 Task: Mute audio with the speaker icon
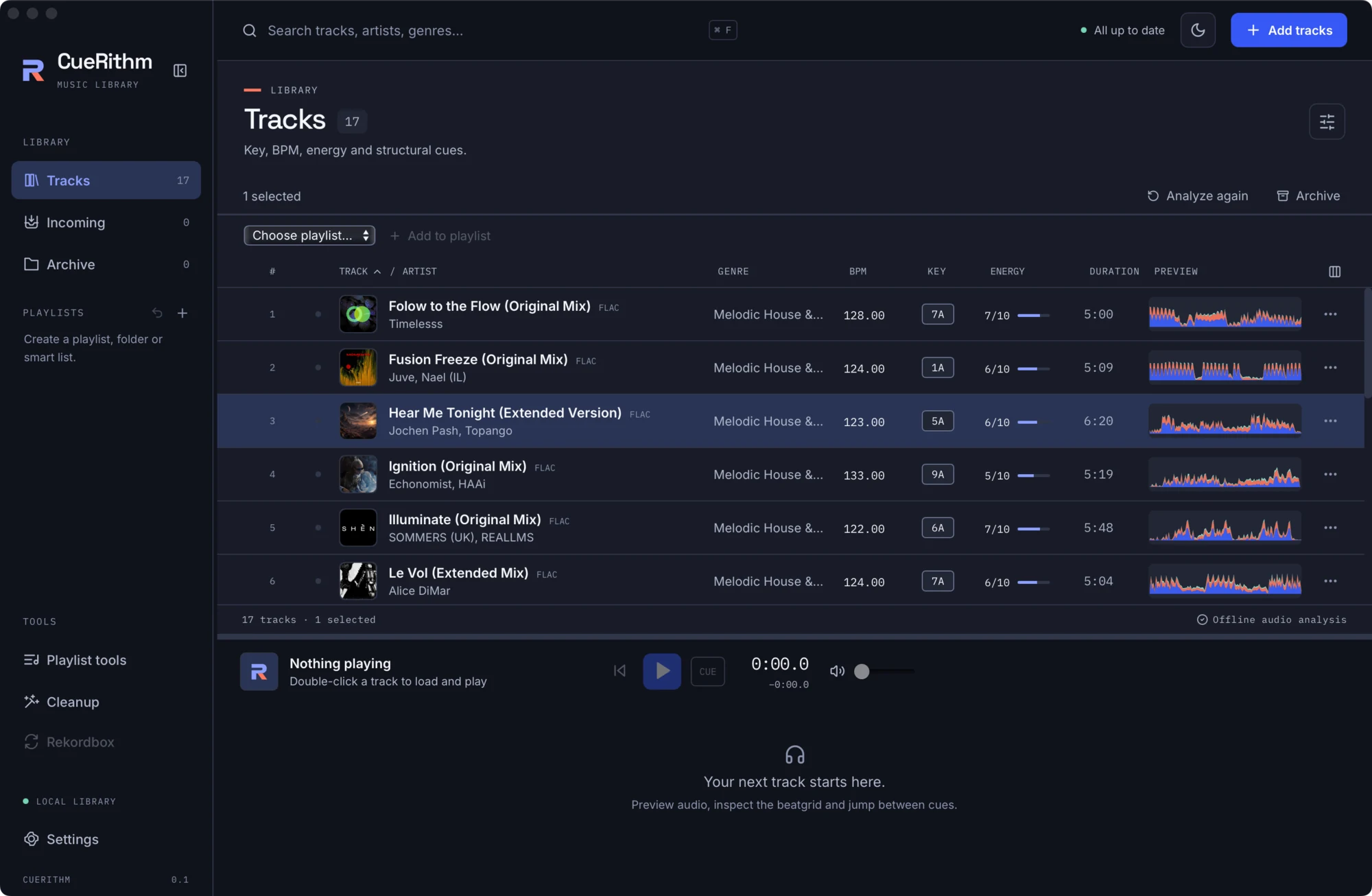(x=837, y=671)
